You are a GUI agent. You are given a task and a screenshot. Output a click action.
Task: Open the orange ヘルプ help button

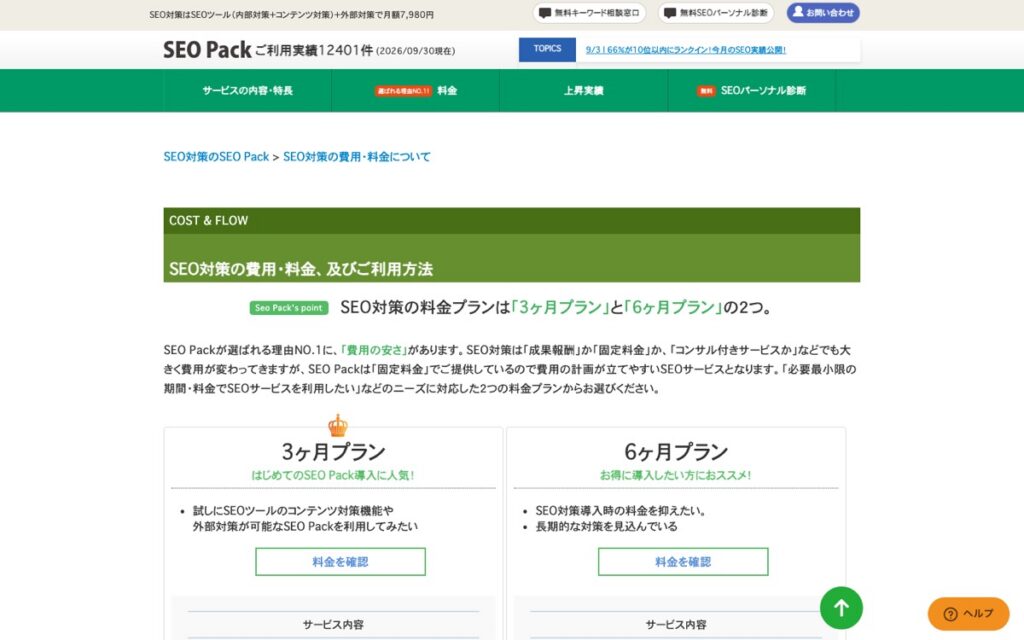(968, 614)
